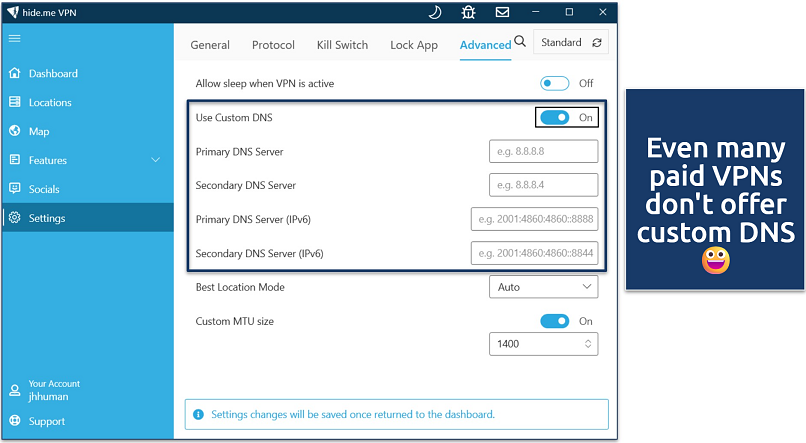The height and width of the screenshot is (443, 806).
Task: Turn off Use Custom DNS toggle
Action: click(x=554, y=117)
